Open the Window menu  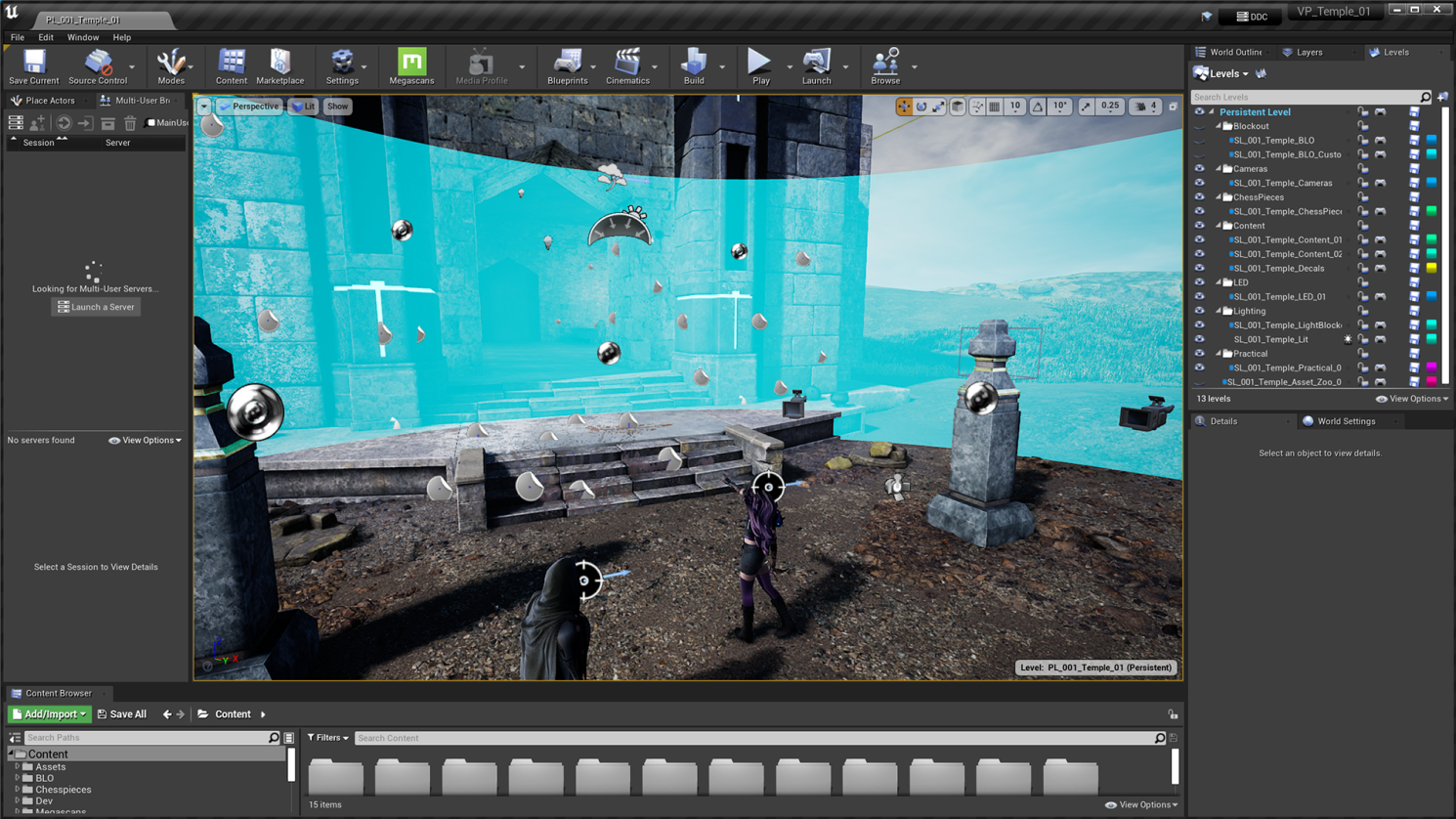[x=83, y=37]
